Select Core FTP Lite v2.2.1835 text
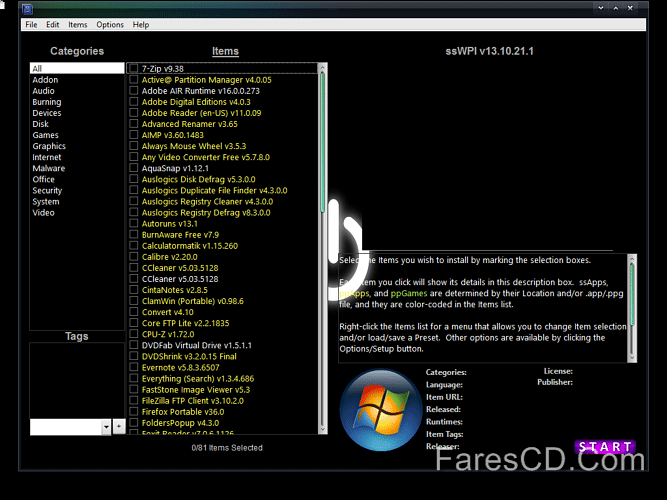The image size is (667, 500). pos(185,323)
